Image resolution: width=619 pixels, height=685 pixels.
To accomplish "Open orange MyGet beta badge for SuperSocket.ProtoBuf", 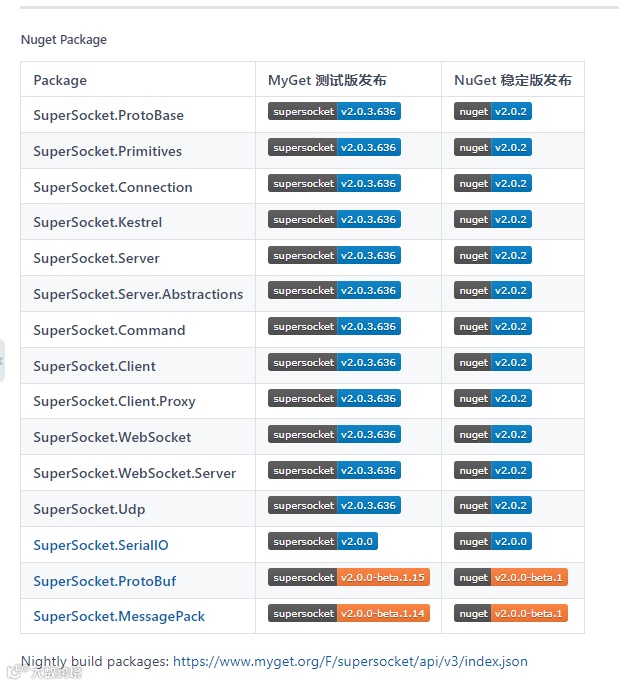I will coord(348,578).
